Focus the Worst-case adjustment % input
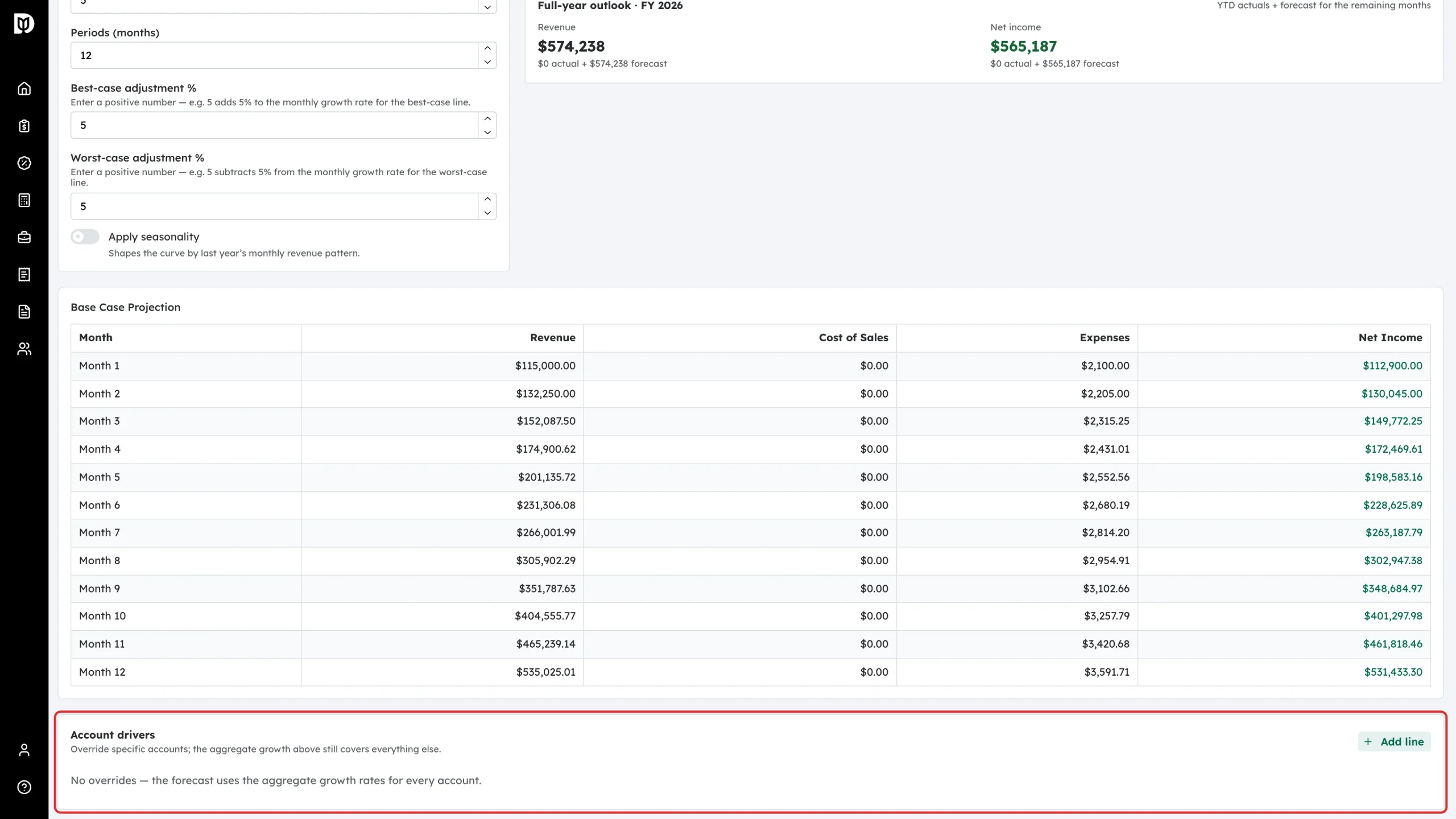Screen dimensions: 1456x819 tap(274, 206)
